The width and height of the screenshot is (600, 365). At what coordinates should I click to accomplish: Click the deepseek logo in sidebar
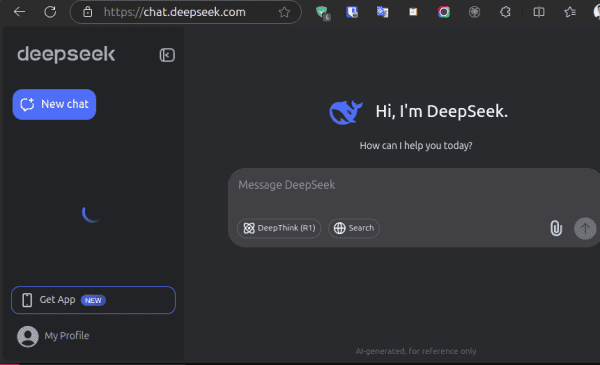click(x=66, y=54)
